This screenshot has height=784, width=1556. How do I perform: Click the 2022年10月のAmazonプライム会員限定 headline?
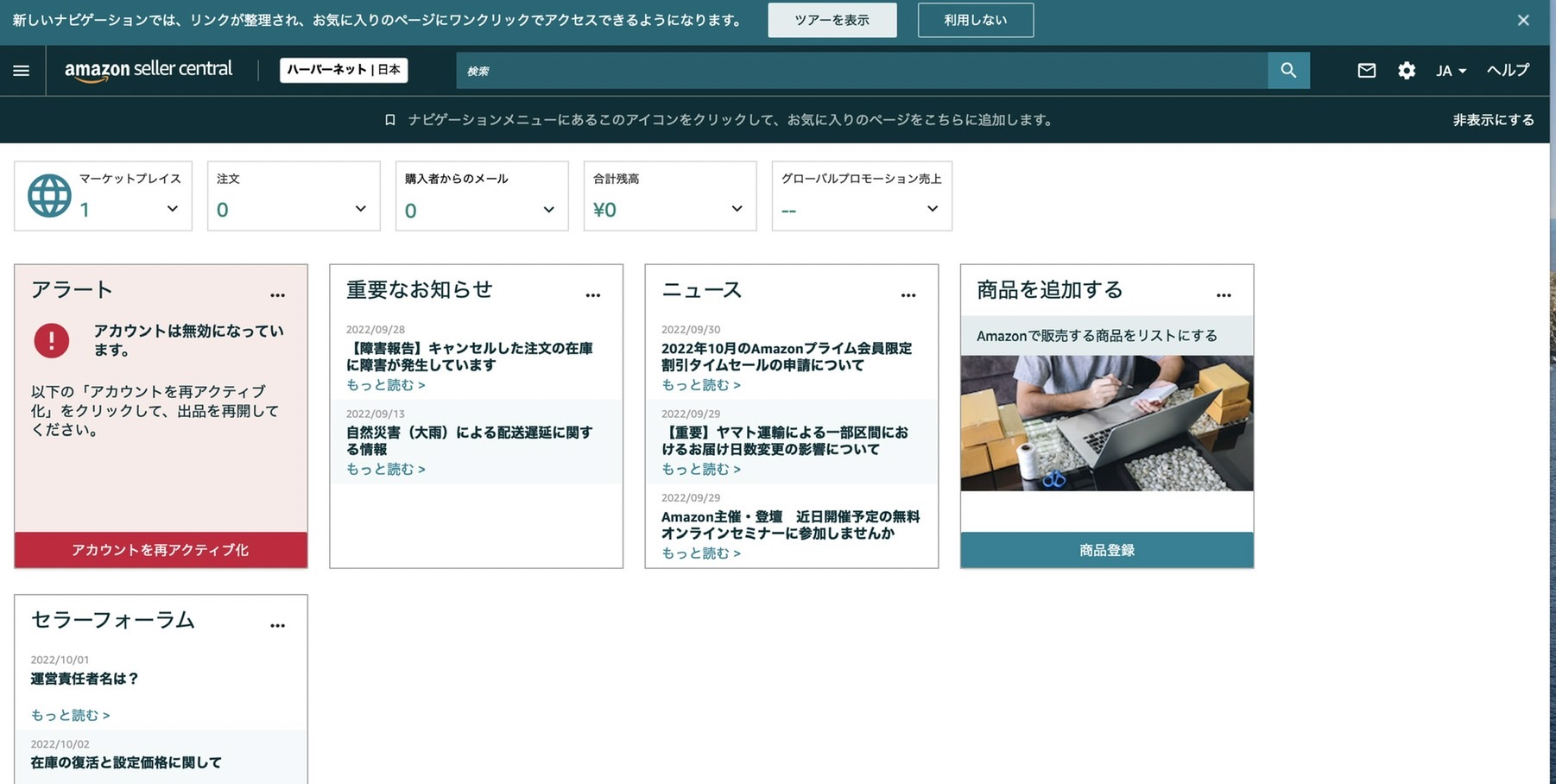coord(787,357)
